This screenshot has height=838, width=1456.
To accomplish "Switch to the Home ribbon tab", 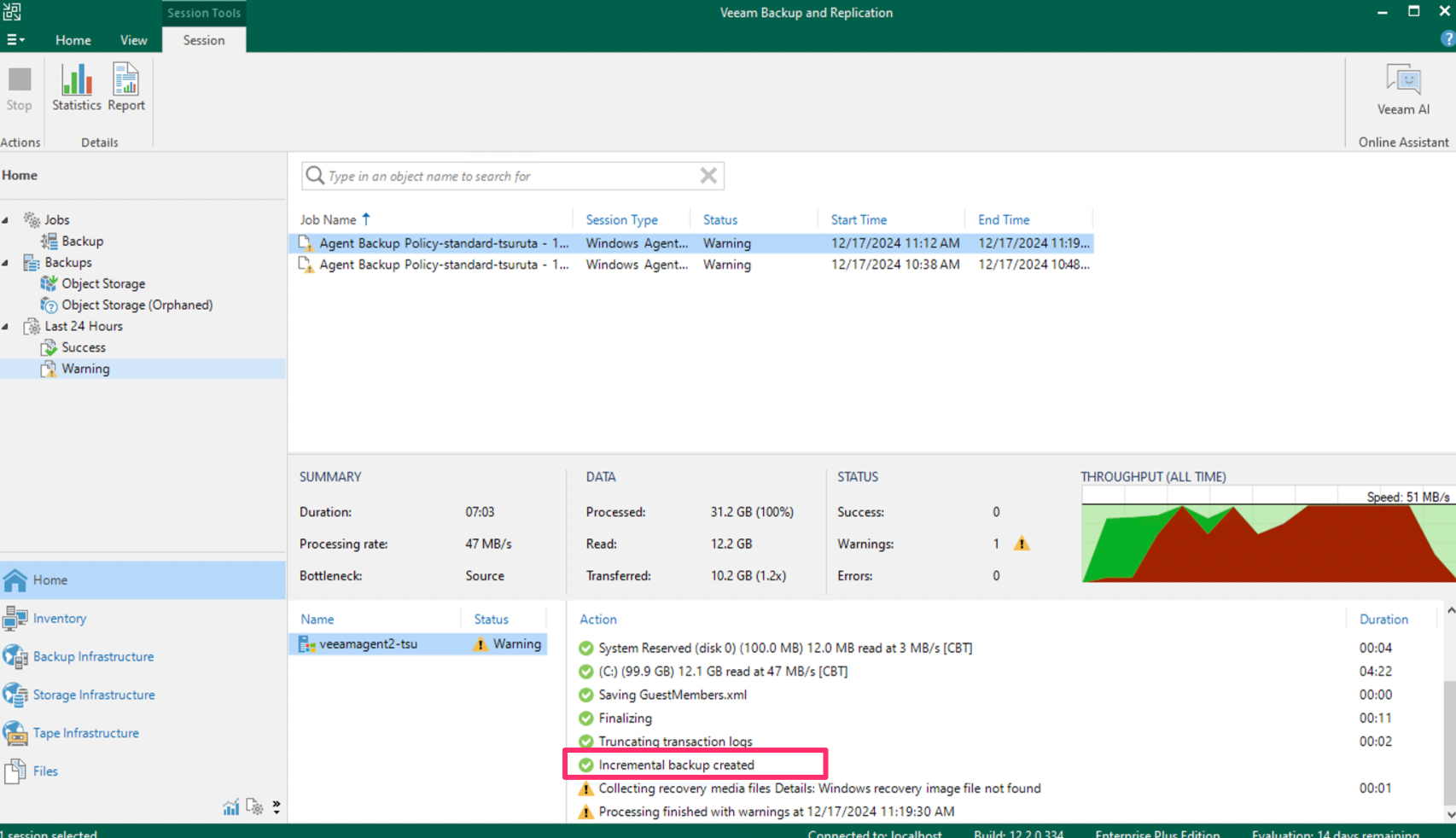I will [73, 40].
